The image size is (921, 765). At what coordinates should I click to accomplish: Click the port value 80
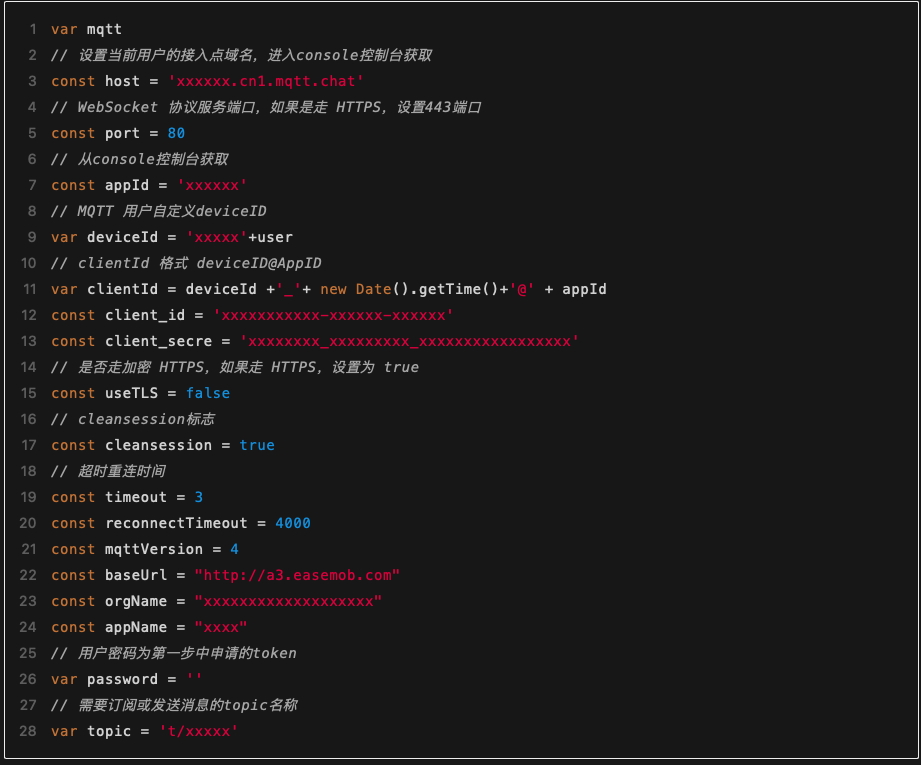point(176,133)
